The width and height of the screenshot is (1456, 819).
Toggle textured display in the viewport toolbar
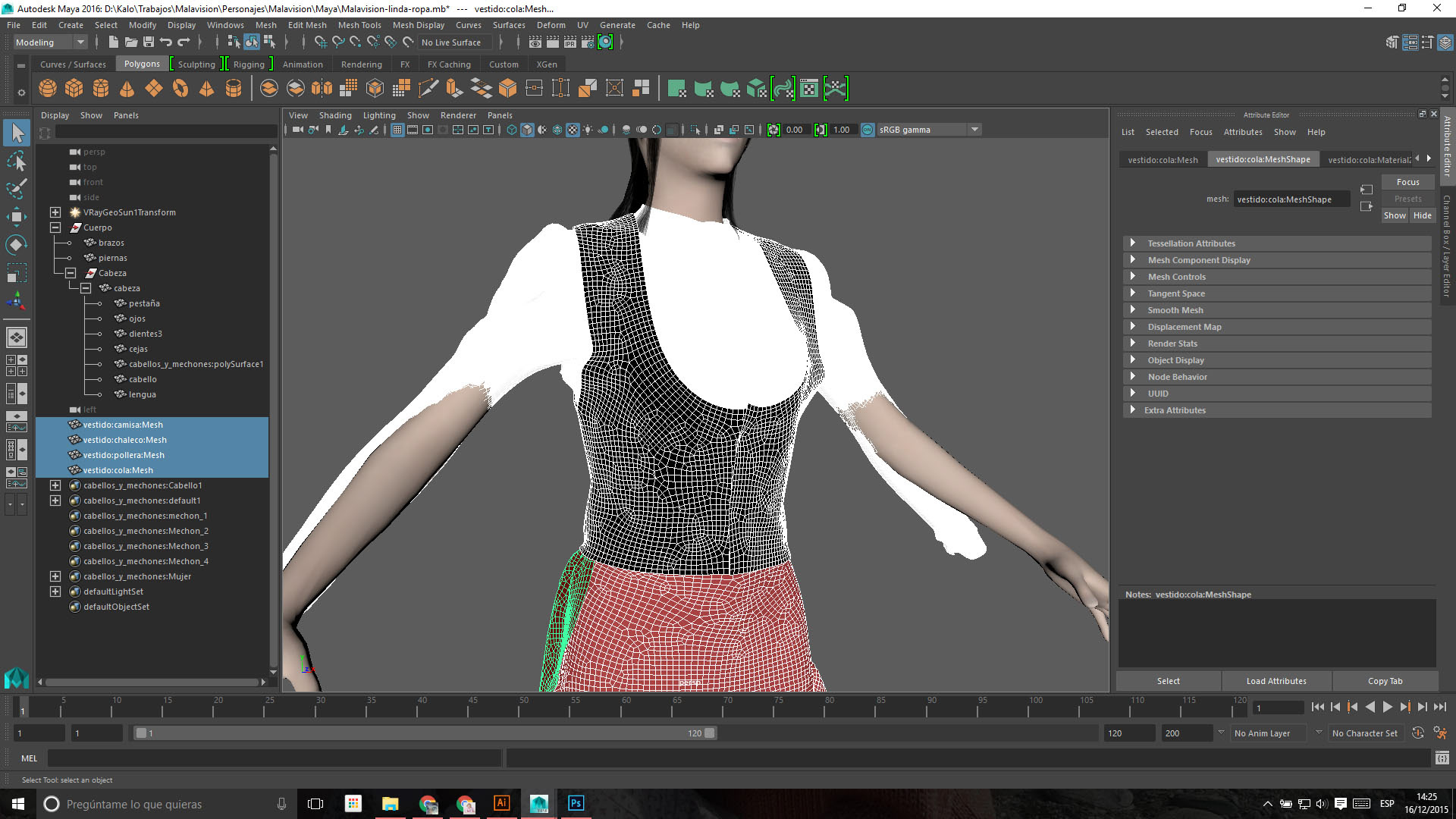[x=573, y=130]
